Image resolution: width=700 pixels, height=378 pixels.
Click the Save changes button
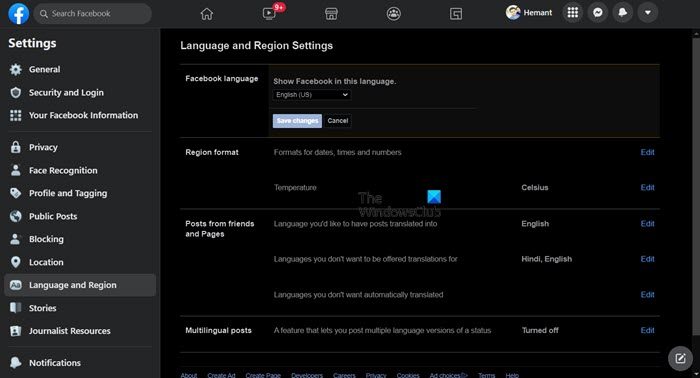tap(297, 121)
